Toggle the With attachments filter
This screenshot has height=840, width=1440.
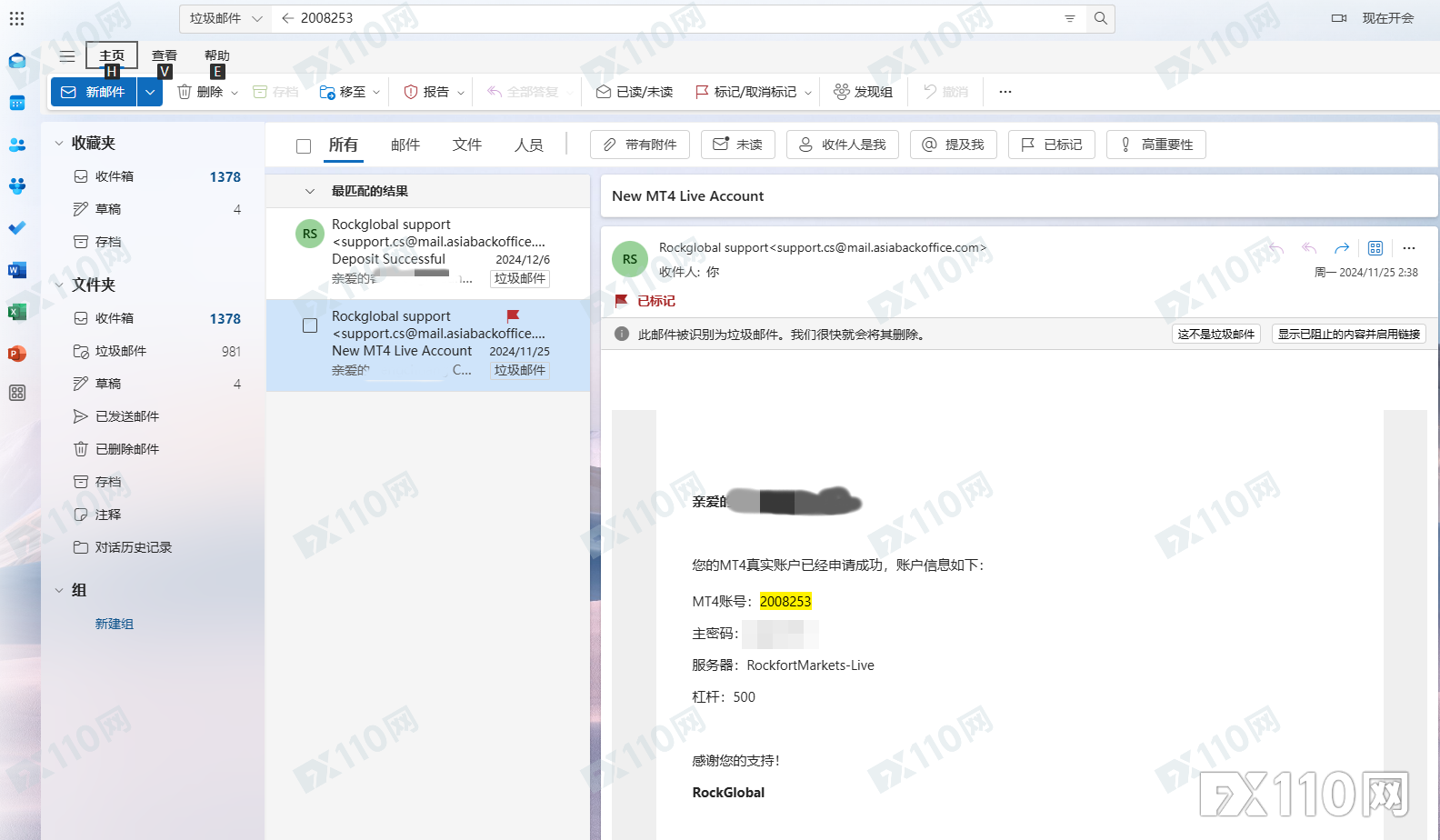640,145
